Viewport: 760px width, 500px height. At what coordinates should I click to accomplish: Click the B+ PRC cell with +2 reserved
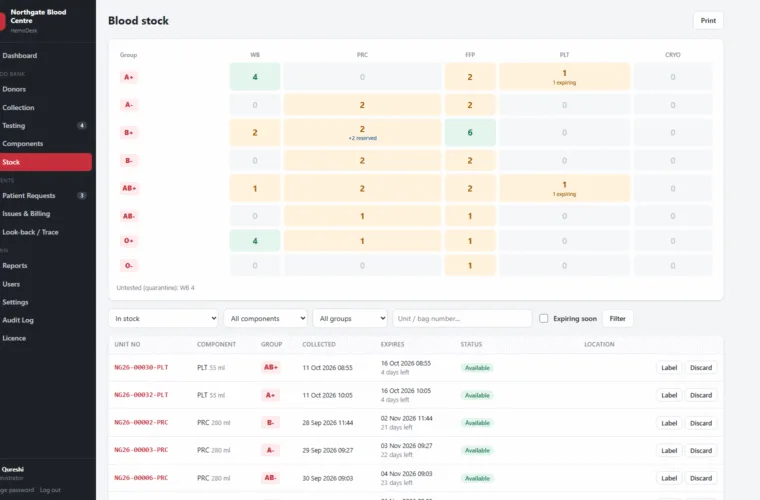pos(362,132)
